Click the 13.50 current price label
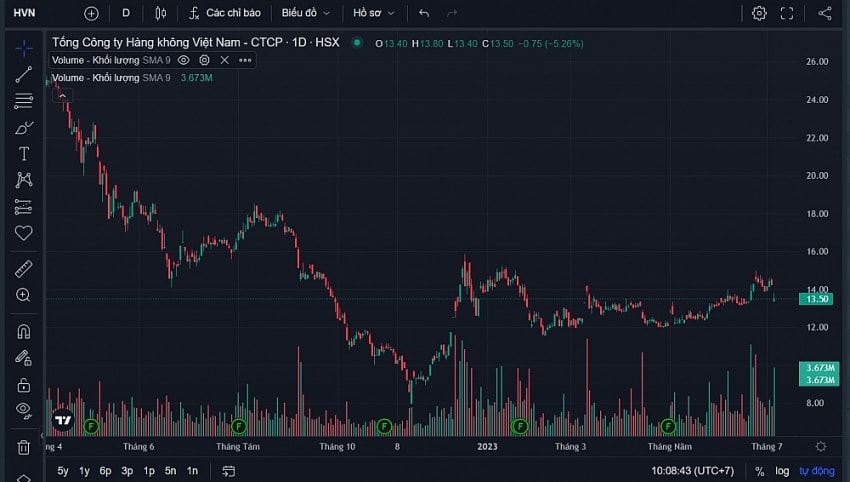 pos(816,299)
